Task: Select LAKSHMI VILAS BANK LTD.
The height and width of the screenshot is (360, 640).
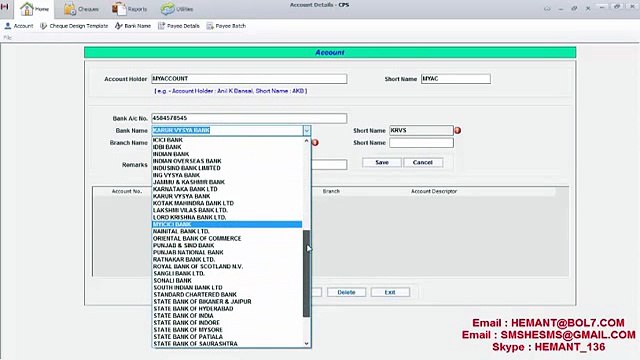Action: point(227,210)
